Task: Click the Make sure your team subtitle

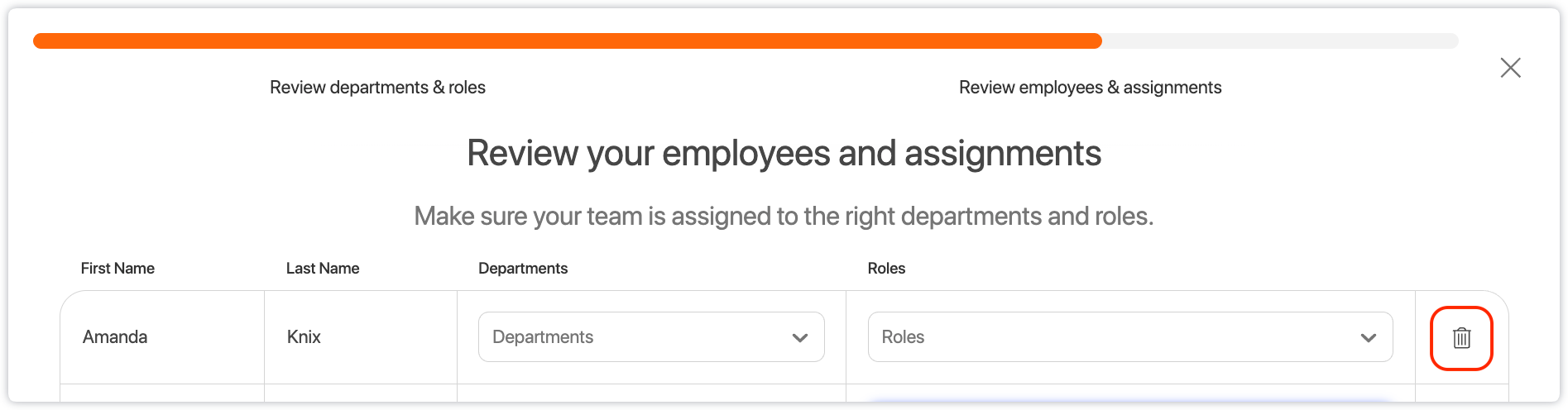Action: click(784, 217)
